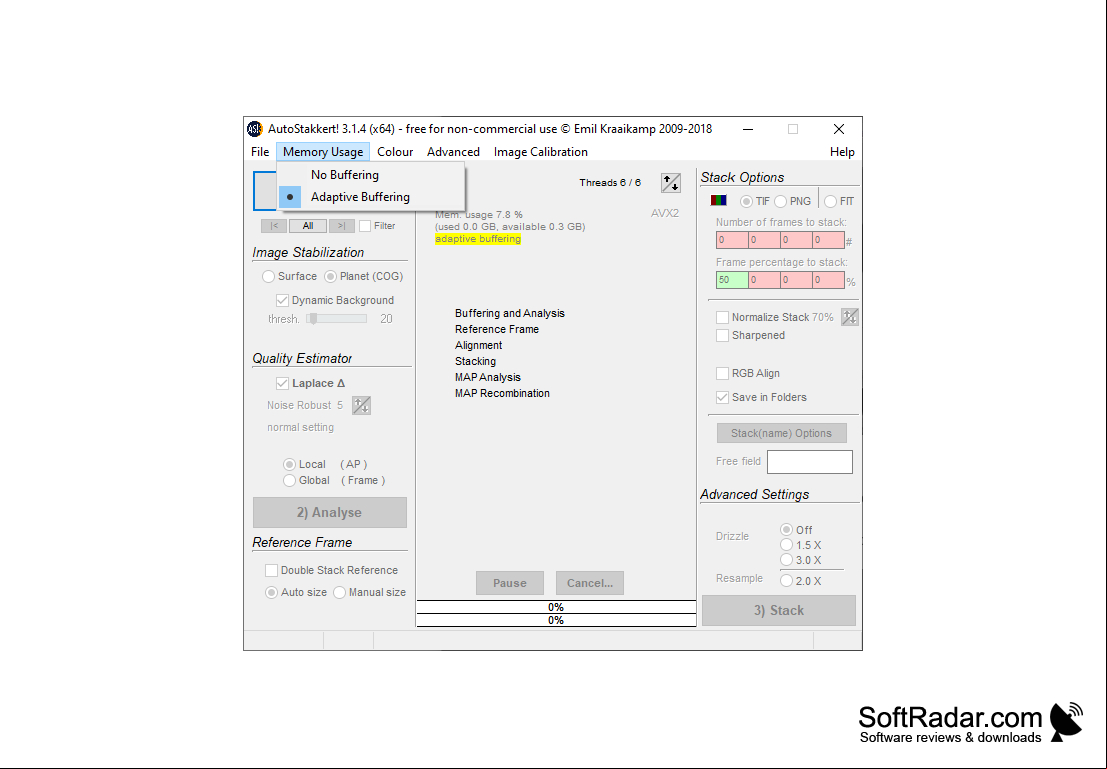1107x769 pixels.
Task: Click the Normalize Stack percentage adjust icon
Action: click(849, 317)
